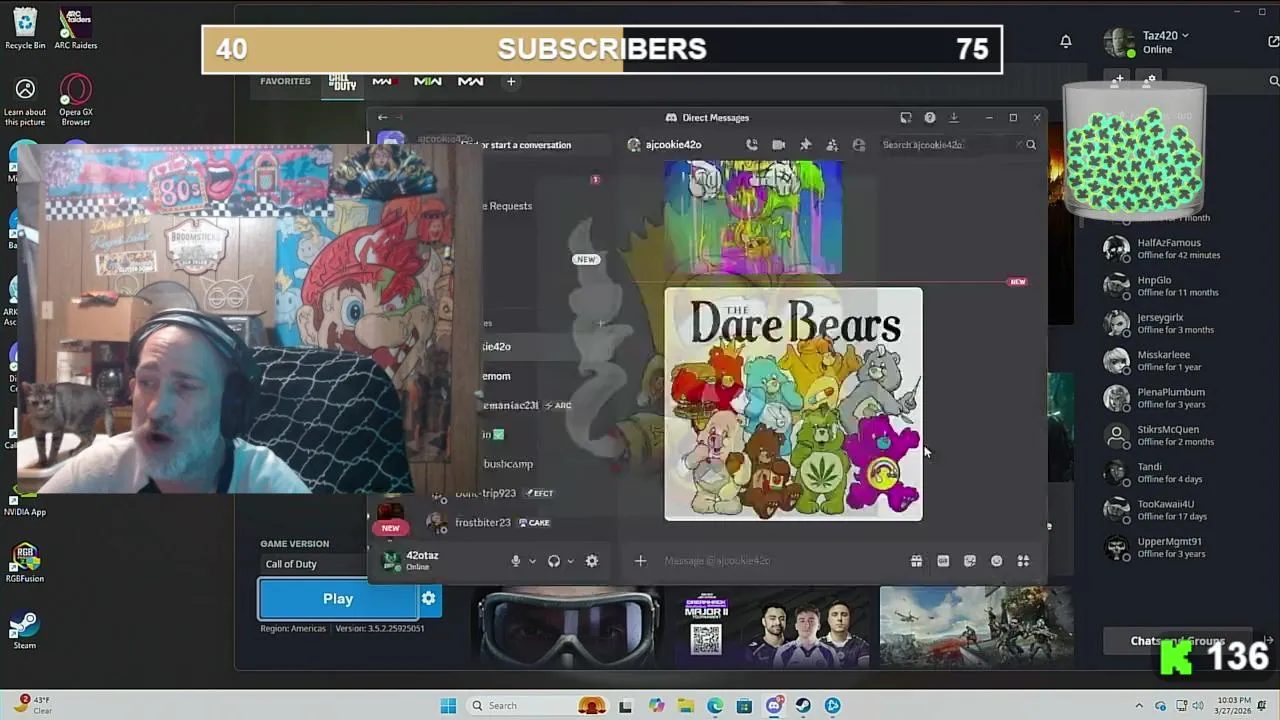Expand headphone output options arrow
Screen dimensions: 1280x720
pos(570,561)
